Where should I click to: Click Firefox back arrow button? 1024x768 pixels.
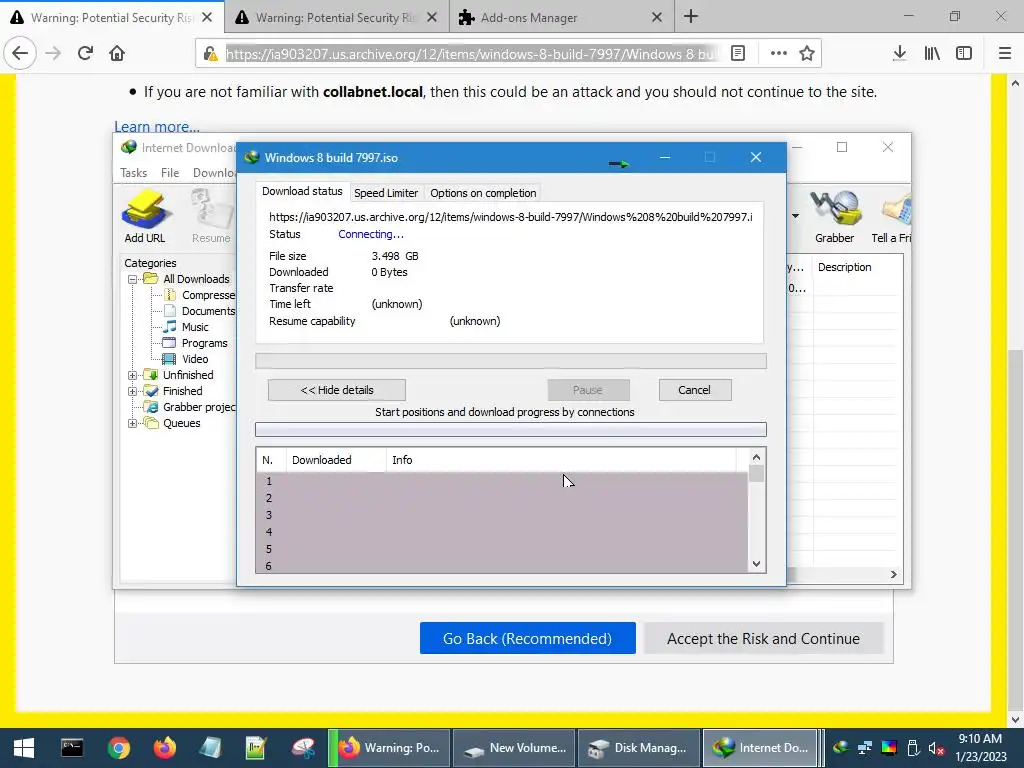pyautogui.click(x=20, y=53)
